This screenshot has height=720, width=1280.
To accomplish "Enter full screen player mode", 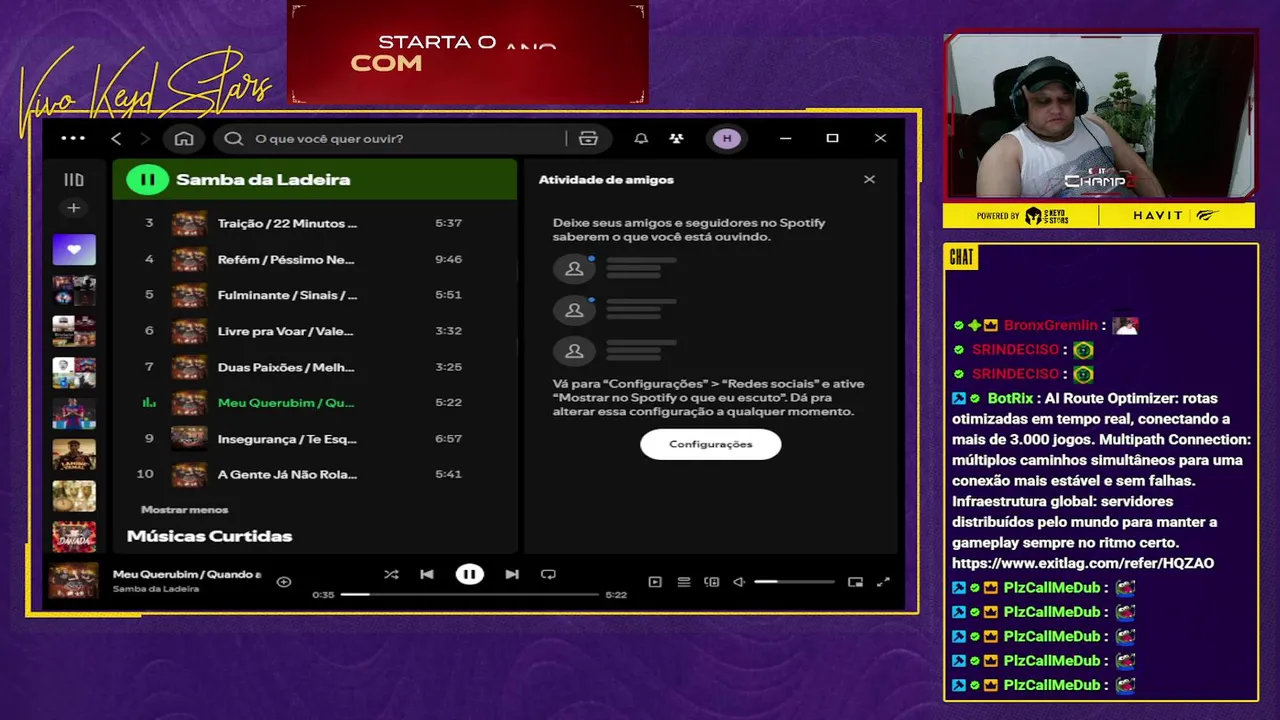I will point(883,581).
